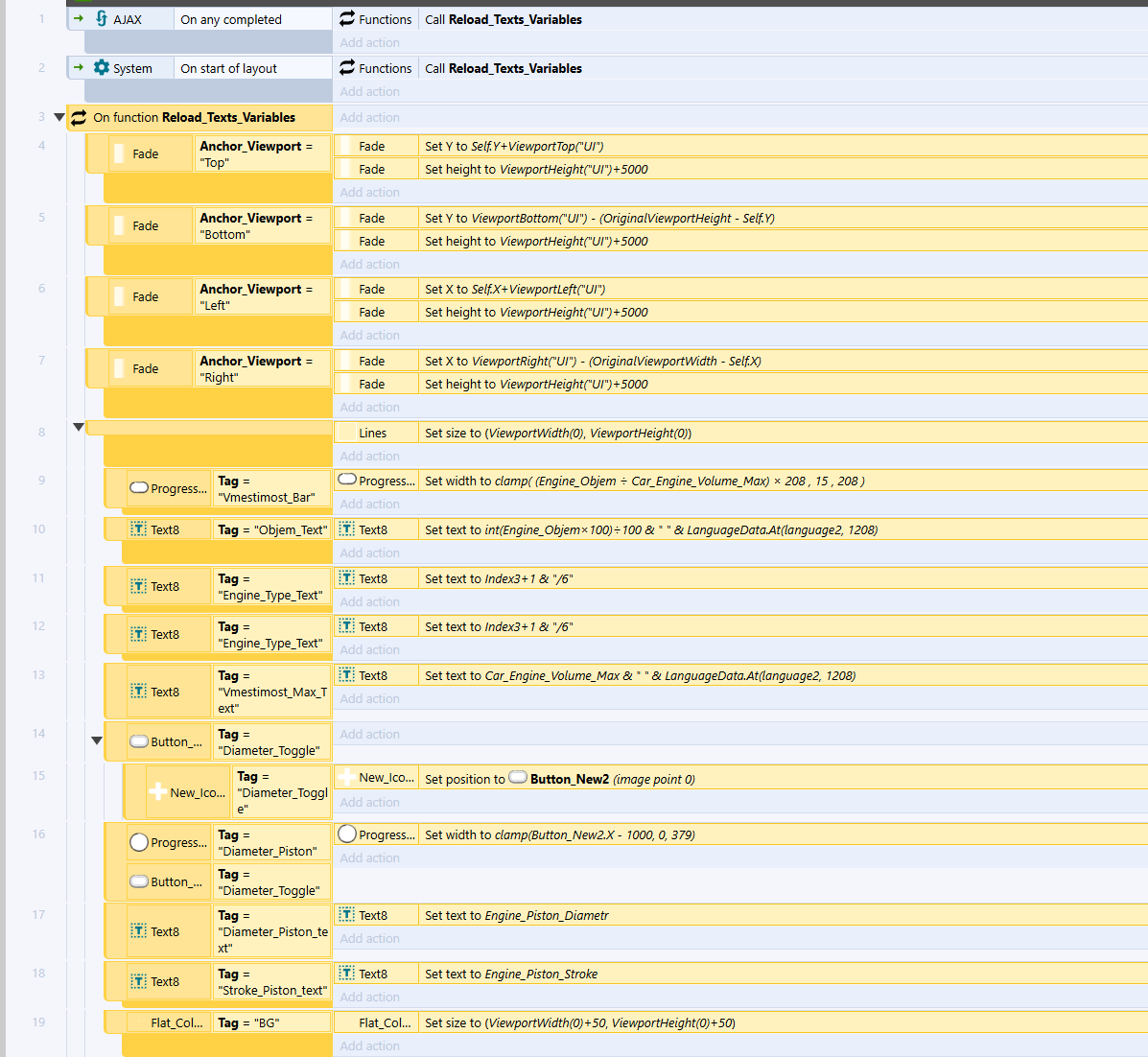Viewport: 1148px width, 1057px height.
Task: Click the Text8 icon beside Set text to Engine_Piston_Stroke
Action: pos(347,974)
